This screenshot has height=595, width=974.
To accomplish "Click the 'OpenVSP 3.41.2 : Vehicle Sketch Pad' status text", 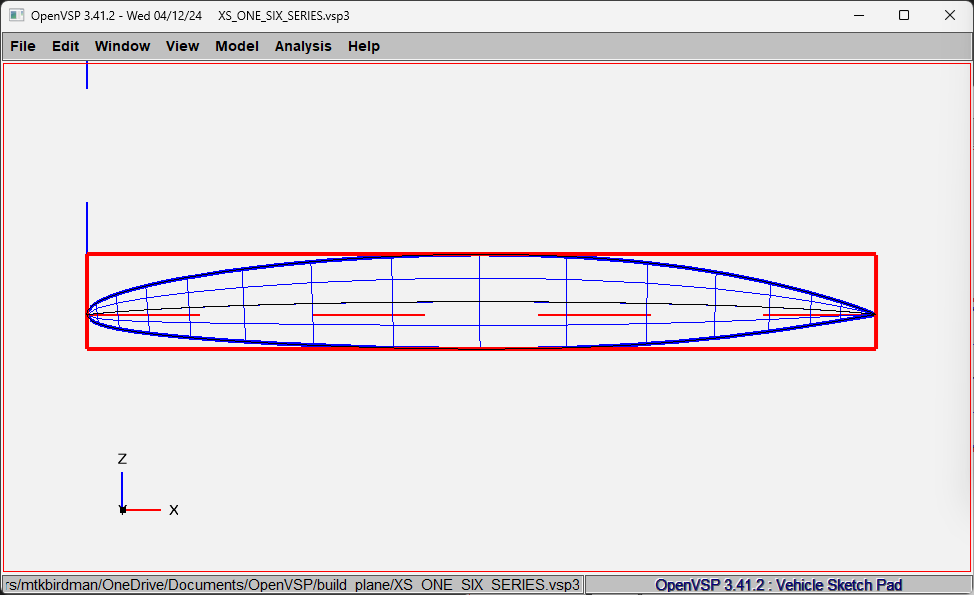I will click(778, 585).
